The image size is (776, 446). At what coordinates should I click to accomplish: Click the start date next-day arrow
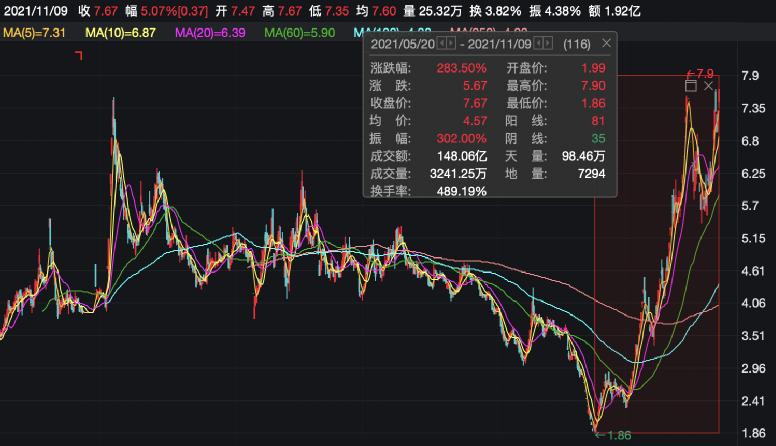[450, 44]
